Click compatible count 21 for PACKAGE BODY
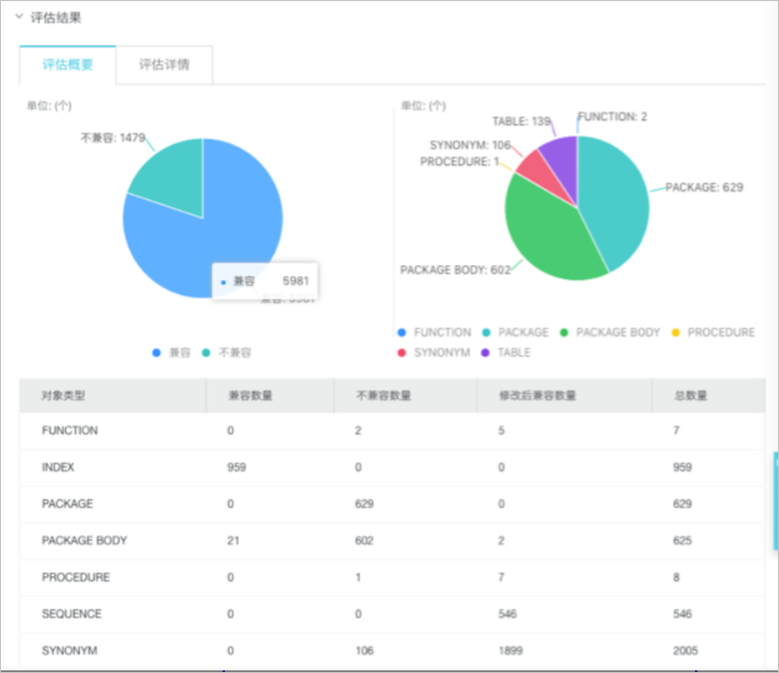The image size is (779, 673). pos(234,540)
